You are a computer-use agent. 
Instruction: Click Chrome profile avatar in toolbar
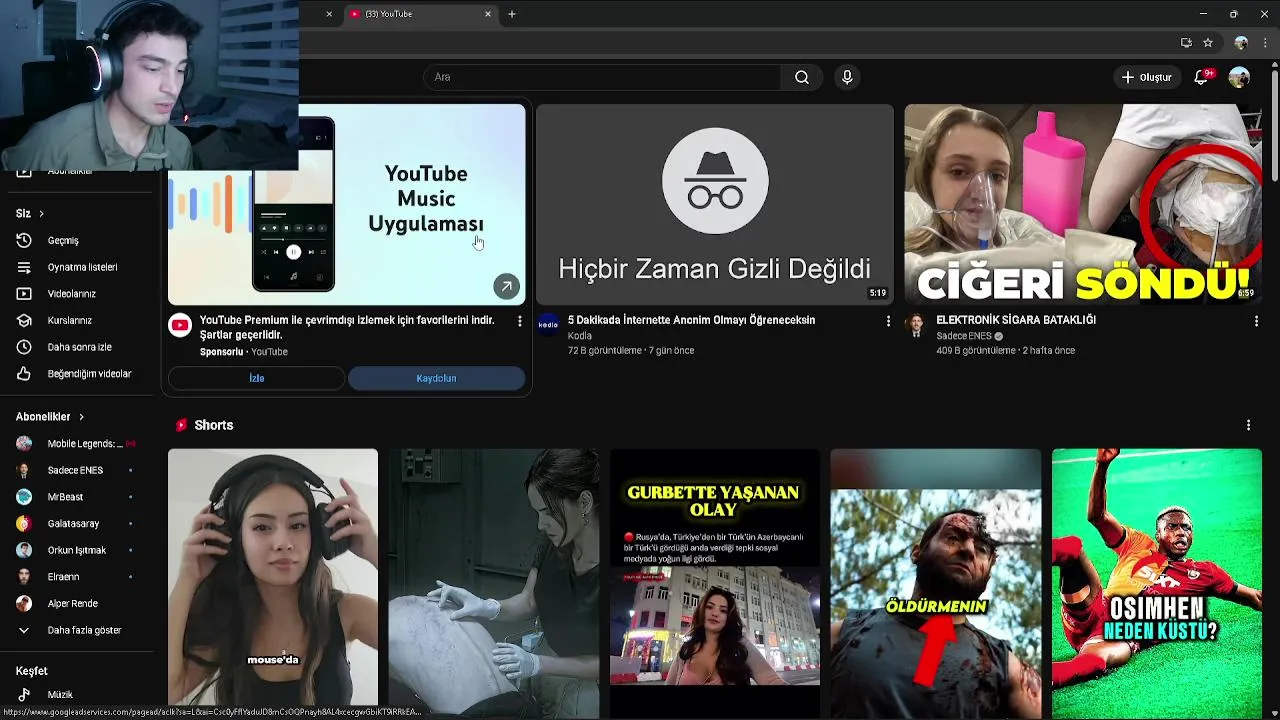click(1241, 43)
